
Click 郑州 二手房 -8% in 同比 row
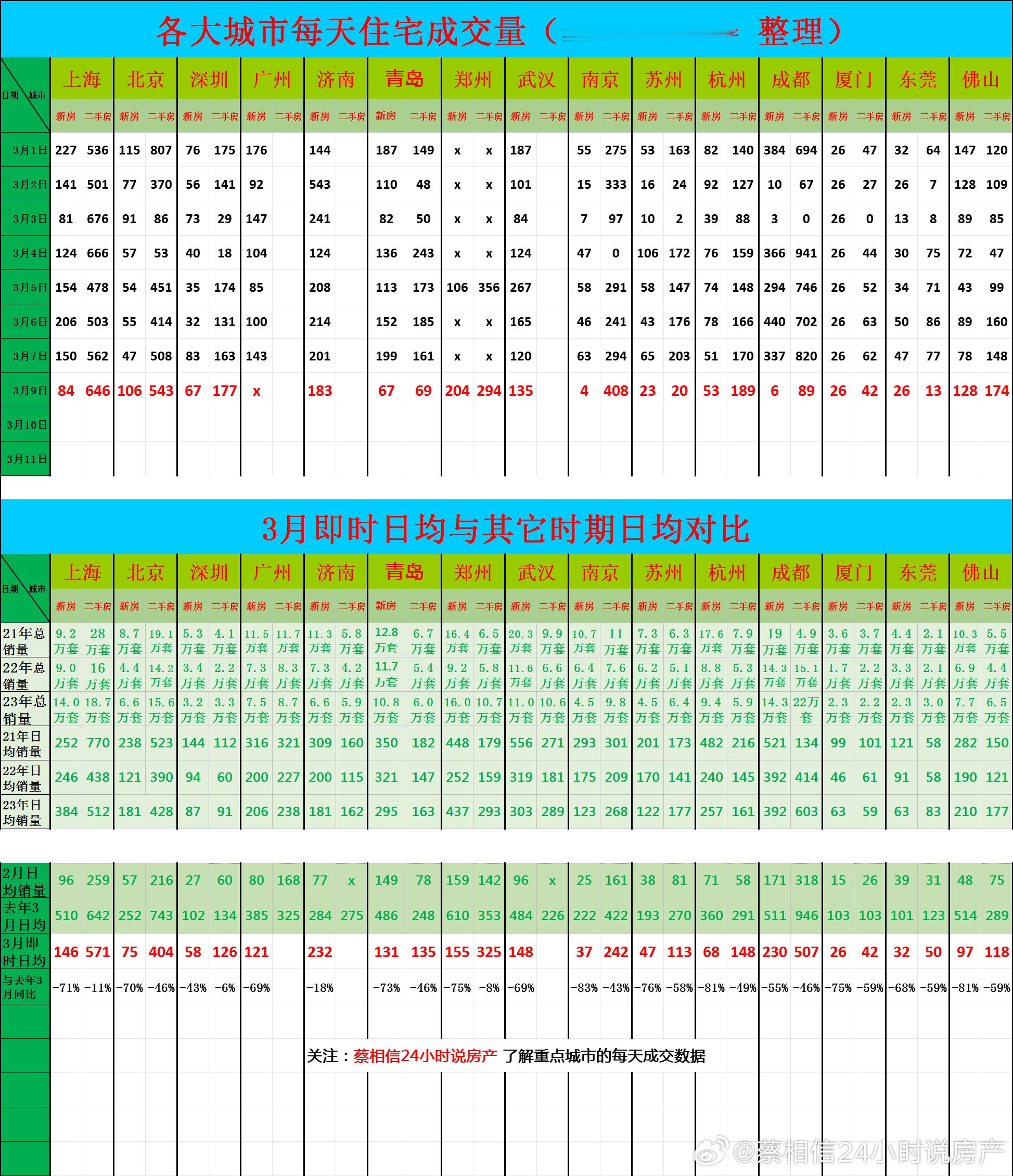tap(489, 988)
